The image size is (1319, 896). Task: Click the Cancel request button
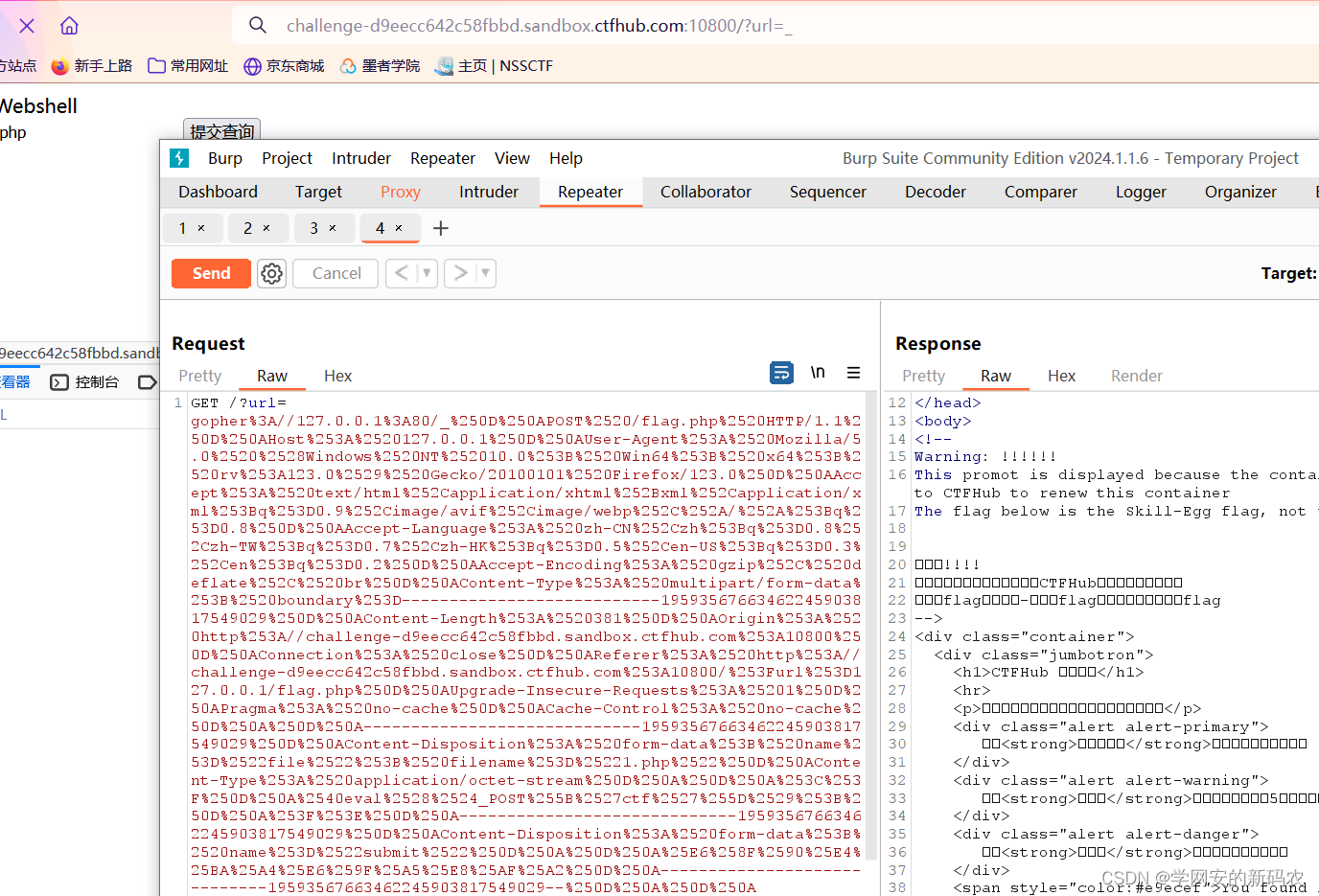(x=336, y=273)
